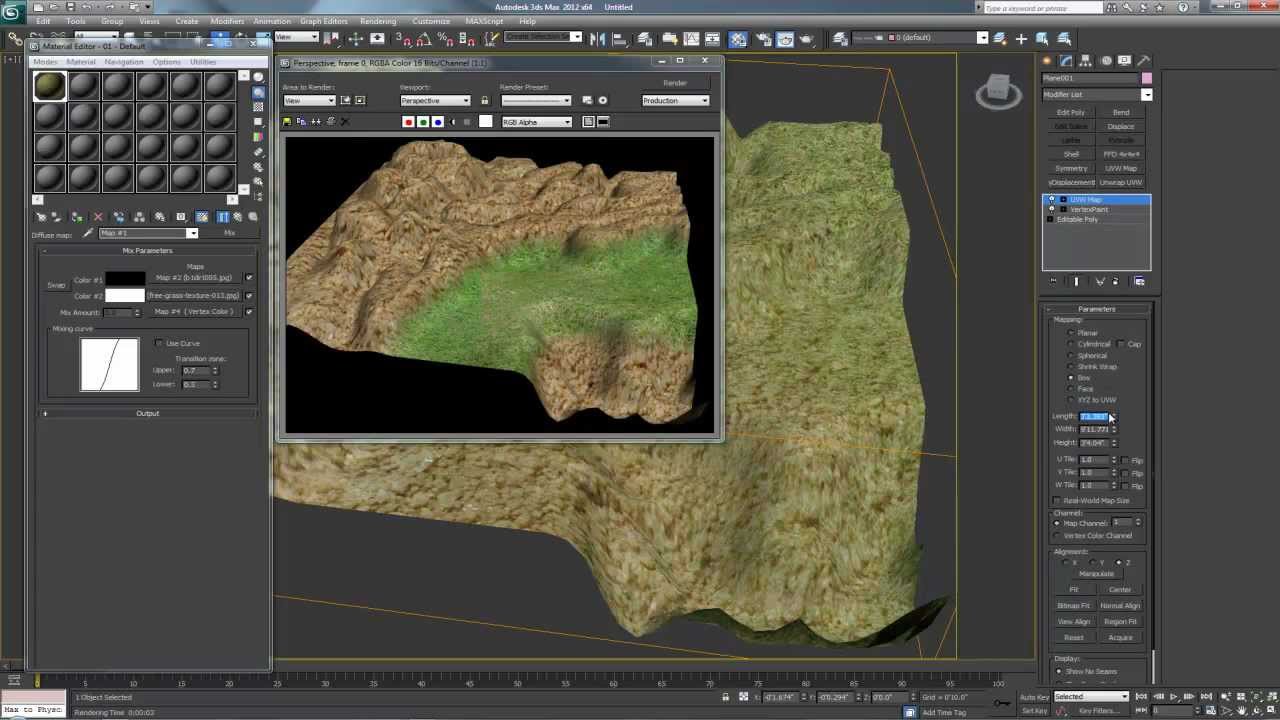
Task: Open the Display command panel tab
Action: pyautogui.click(x=1125, y=61)
